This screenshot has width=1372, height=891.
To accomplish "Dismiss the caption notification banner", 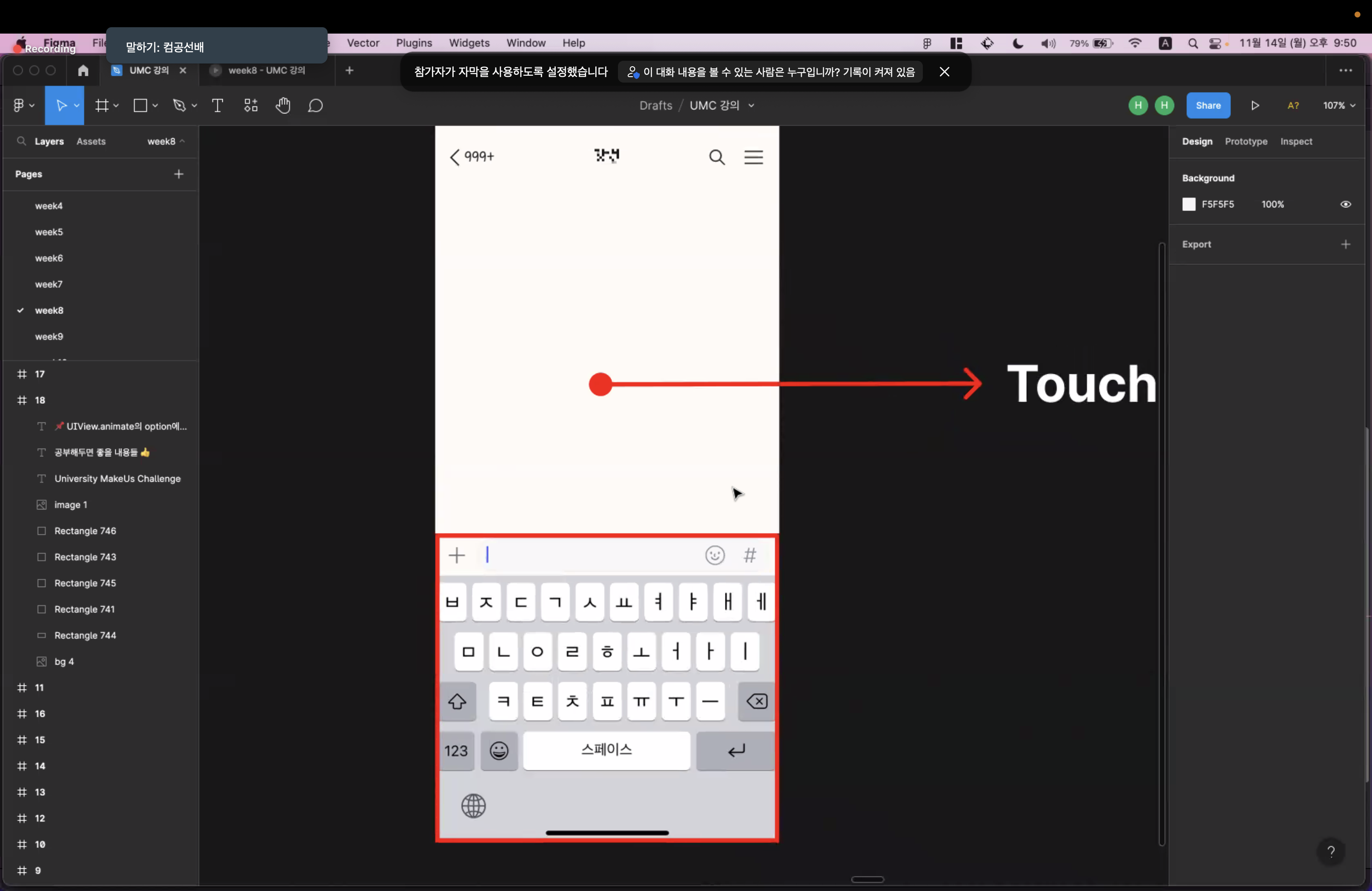I will pos(944,72).
